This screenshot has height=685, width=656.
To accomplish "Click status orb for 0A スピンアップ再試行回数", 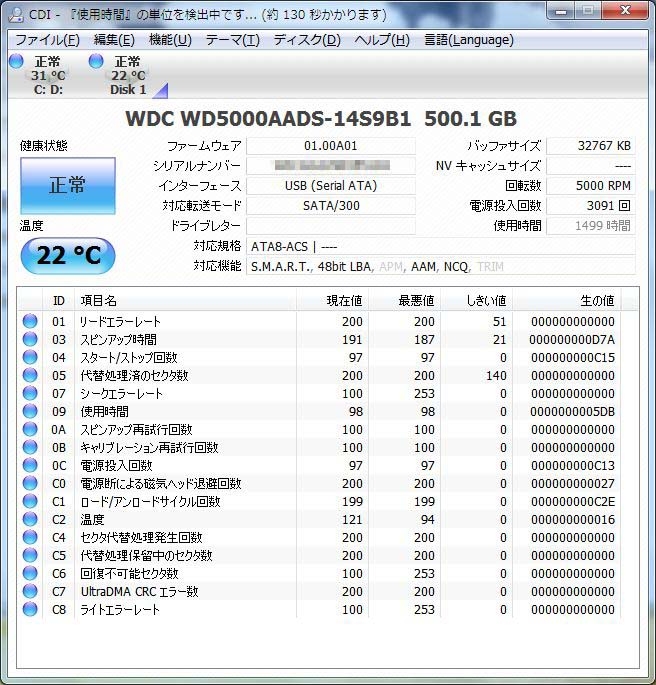I will pos(30,429).
